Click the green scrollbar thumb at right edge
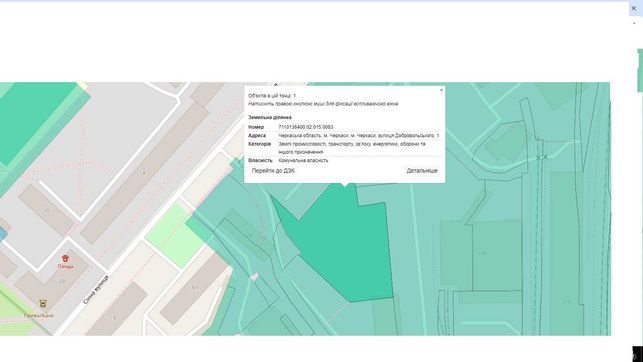This screenshot has width=643, height=362. pos(640,71)
